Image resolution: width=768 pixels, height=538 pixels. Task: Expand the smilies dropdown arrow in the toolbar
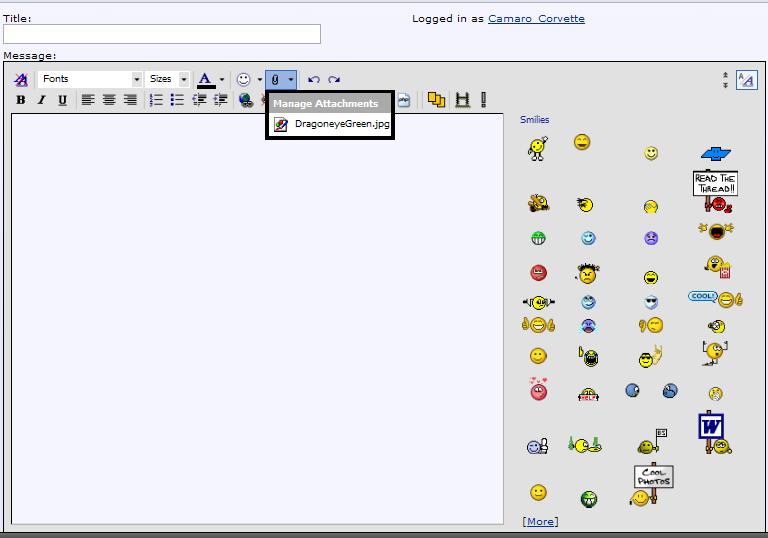260,79
